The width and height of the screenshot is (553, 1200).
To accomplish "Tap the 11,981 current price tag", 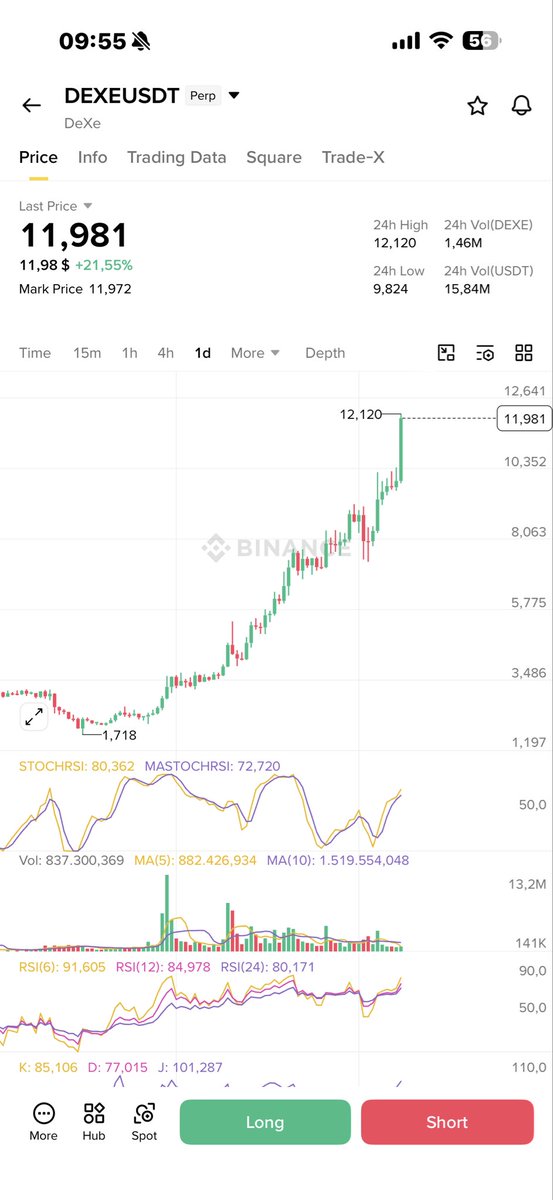I will (x=524, y=419).
